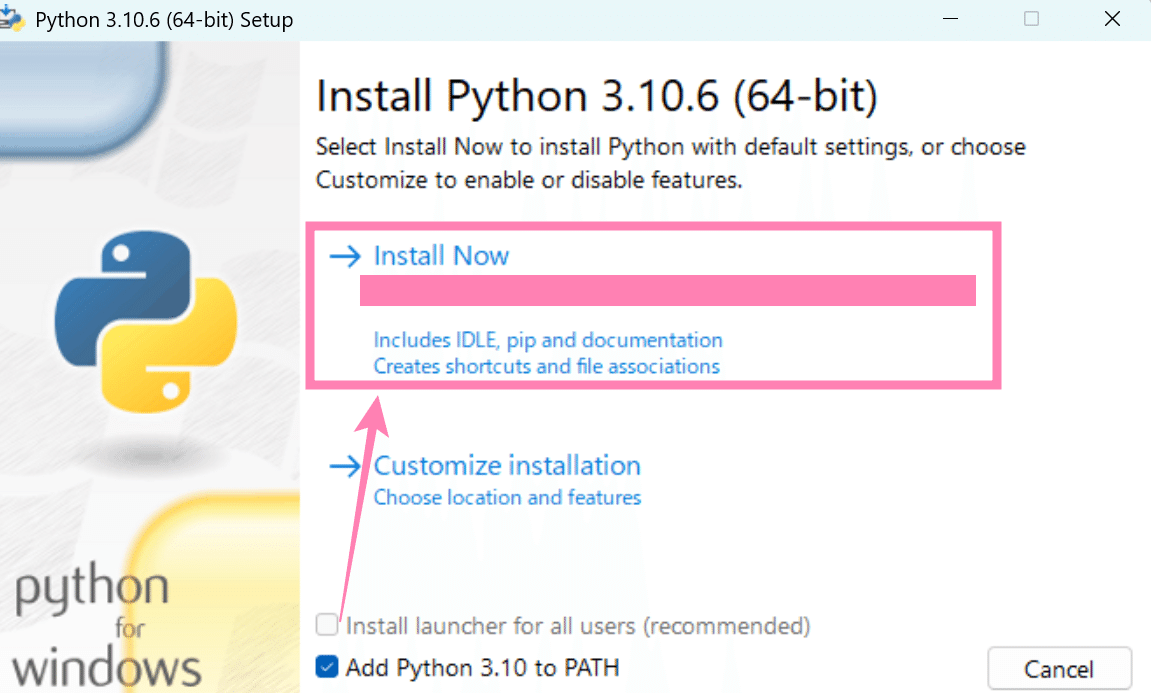
Task: Select the Install Now option
Action: [x=440, y=256]
